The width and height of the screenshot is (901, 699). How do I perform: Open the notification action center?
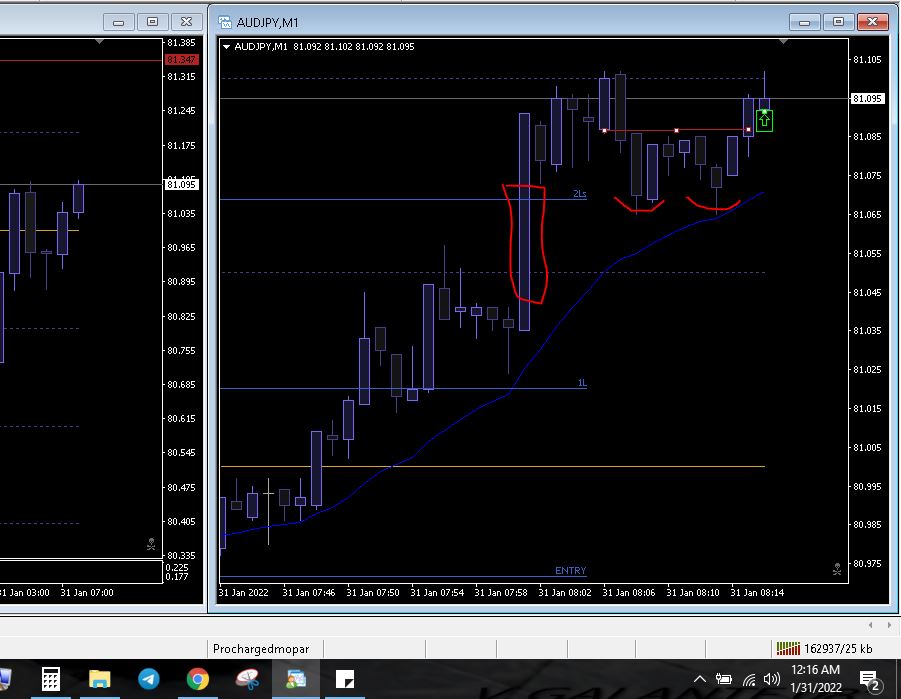pos(871,681)
